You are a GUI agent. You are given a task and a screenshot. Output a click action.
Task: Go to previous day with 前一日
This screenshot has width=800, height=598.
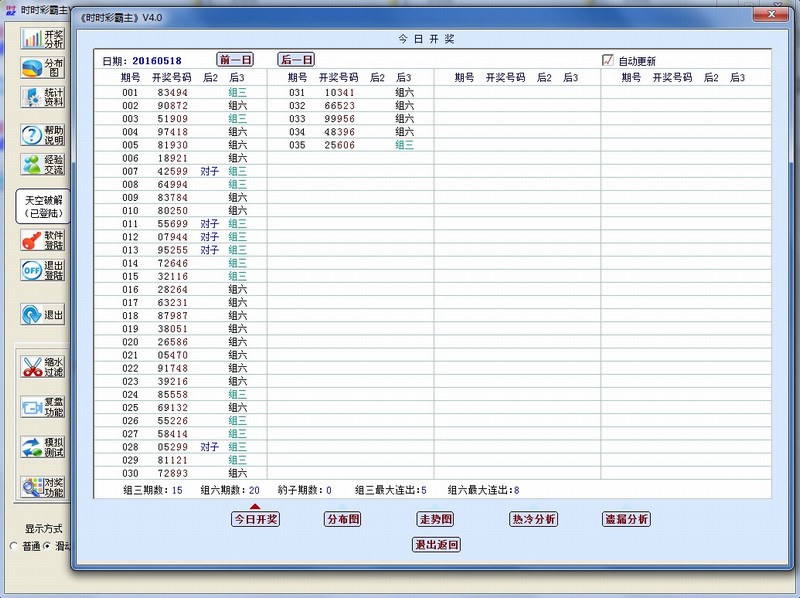(x=235, y=60)
